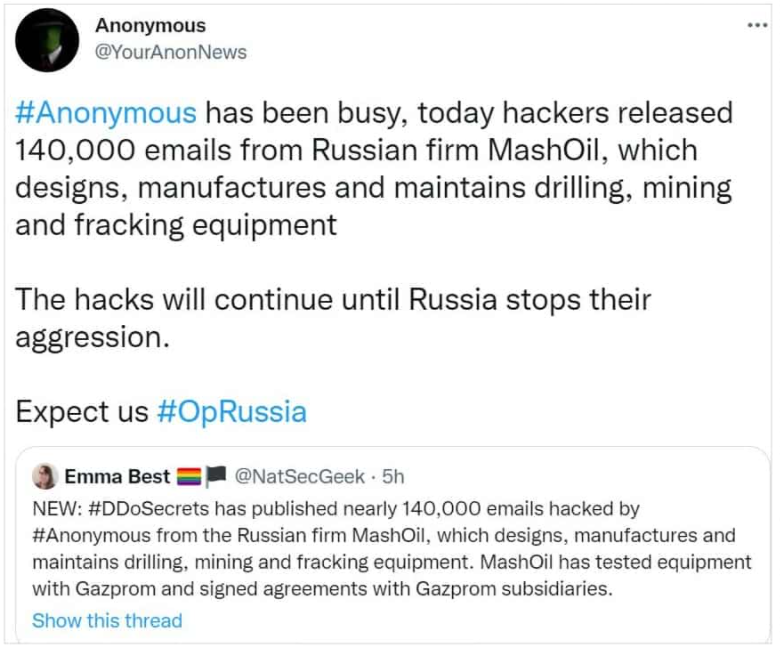Open the #OpRussia hashtag
This screenshot has height=651, width=780.
click(x=231, y=412)
